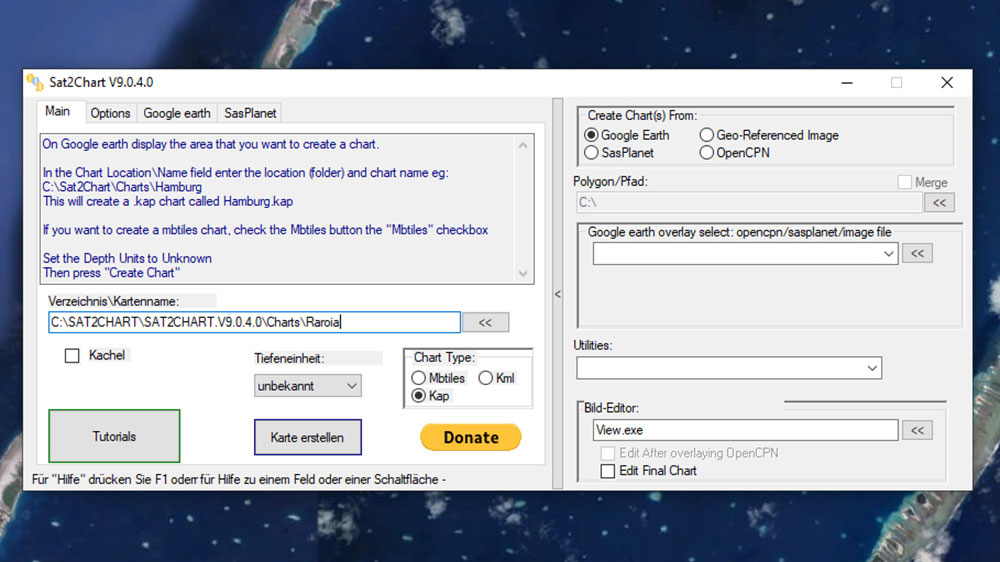Select the Mbtiles chart type

click(419, 378)
